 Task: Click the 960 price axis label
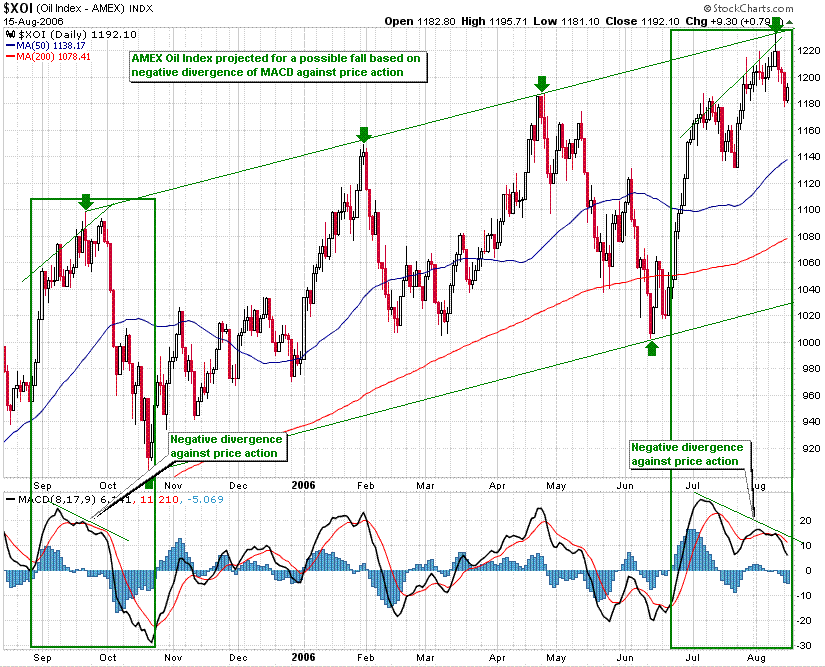[x=812, y=396]
